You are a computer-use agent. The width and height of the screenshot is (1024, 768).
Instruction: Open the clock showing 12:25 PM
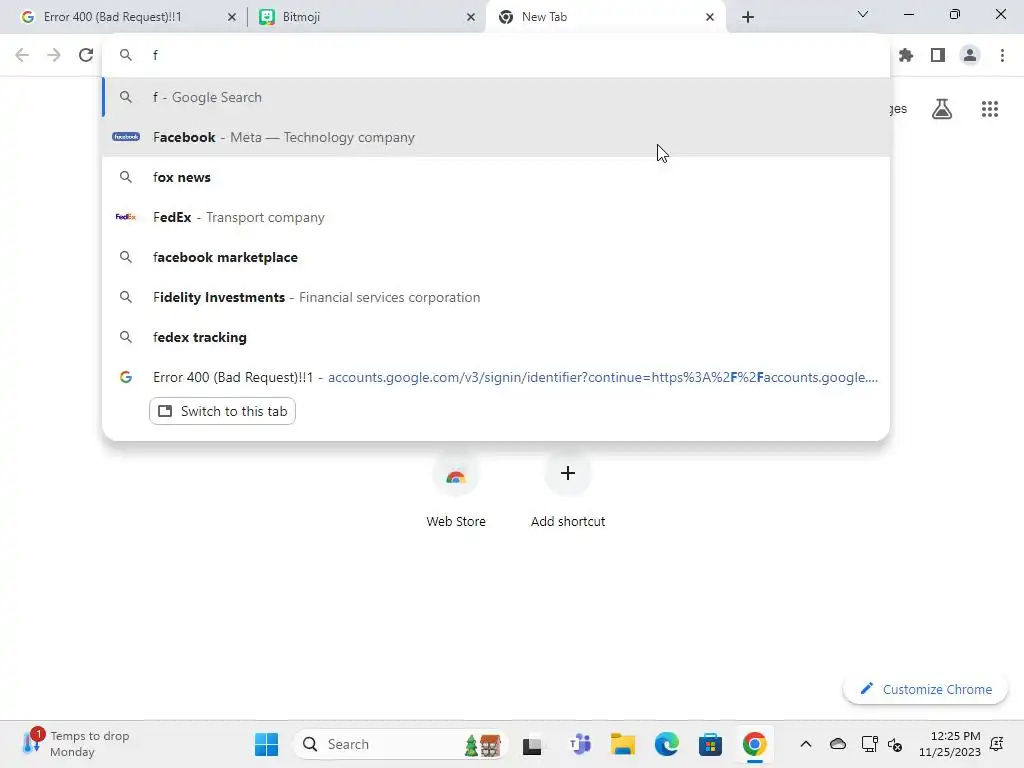pos(950,744)
